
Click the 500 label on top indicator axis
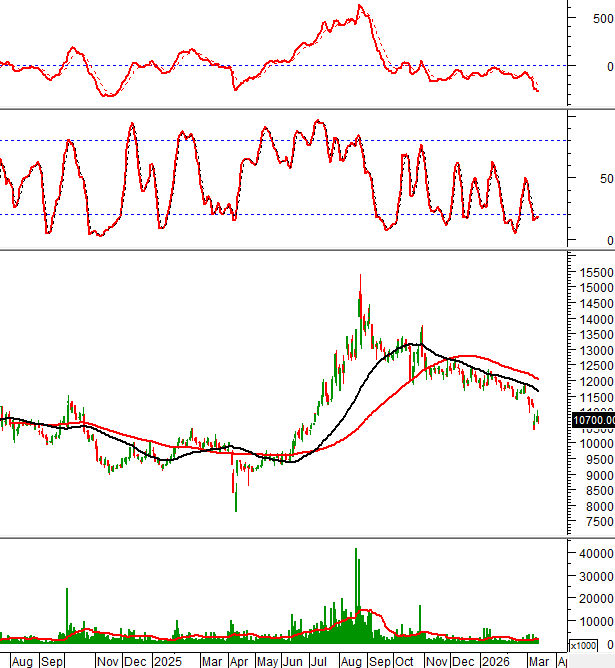(589, 18)
